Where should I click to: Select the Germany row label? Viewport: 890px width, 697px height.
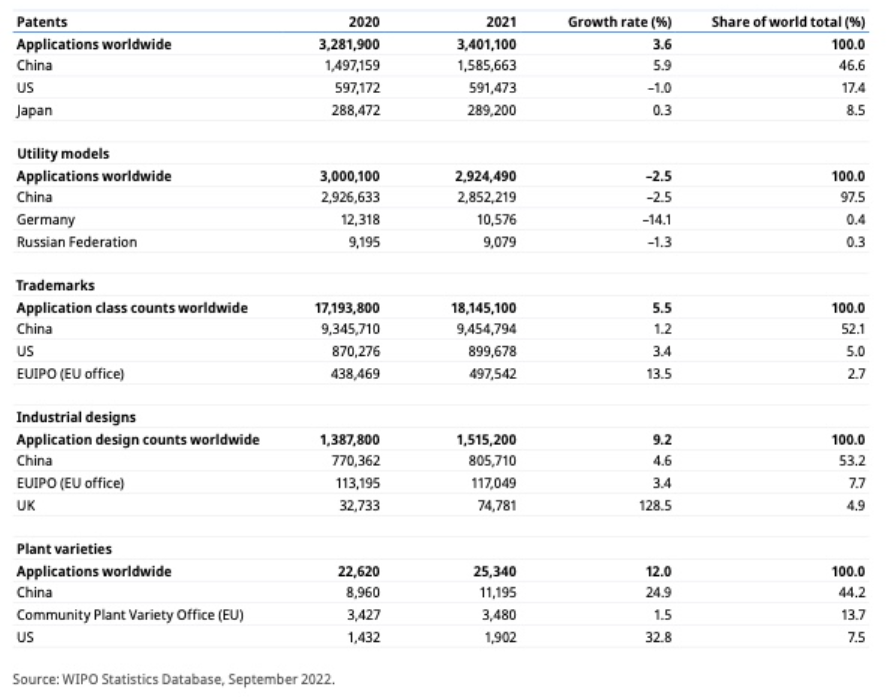(x=46, y=220)
